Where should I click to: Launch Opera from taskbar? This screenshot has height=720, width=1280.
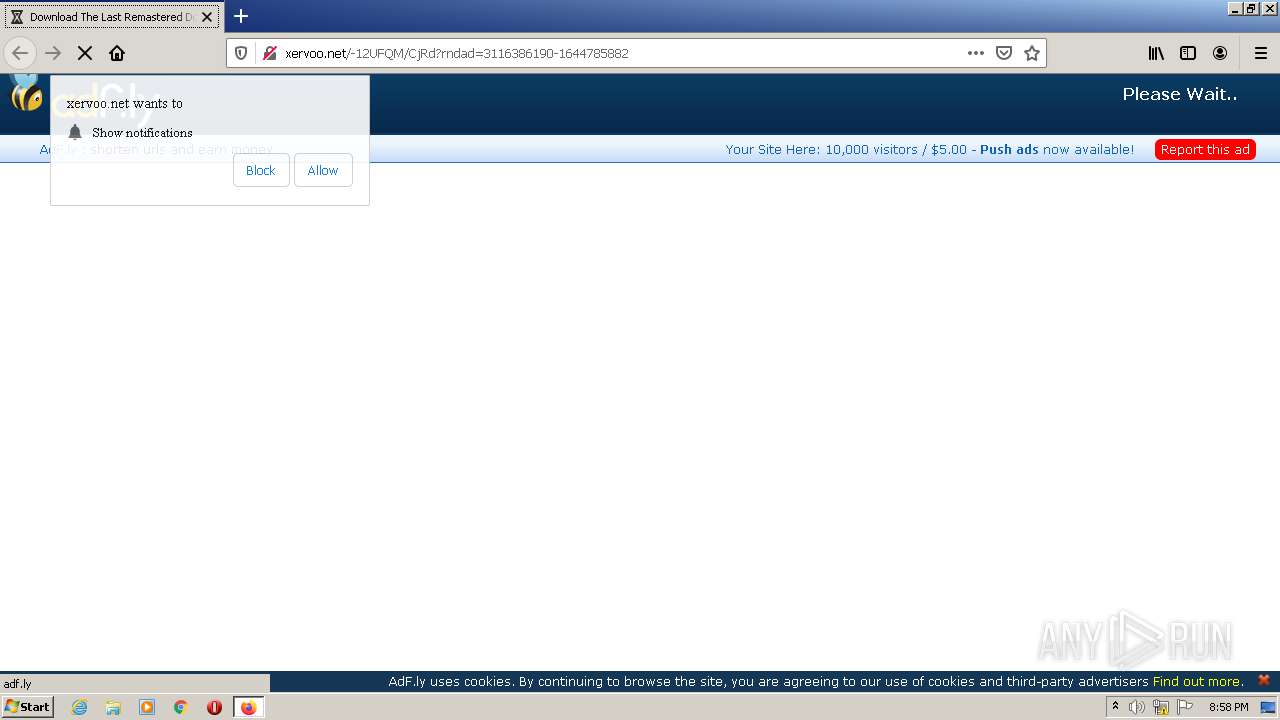pos(214,707)
